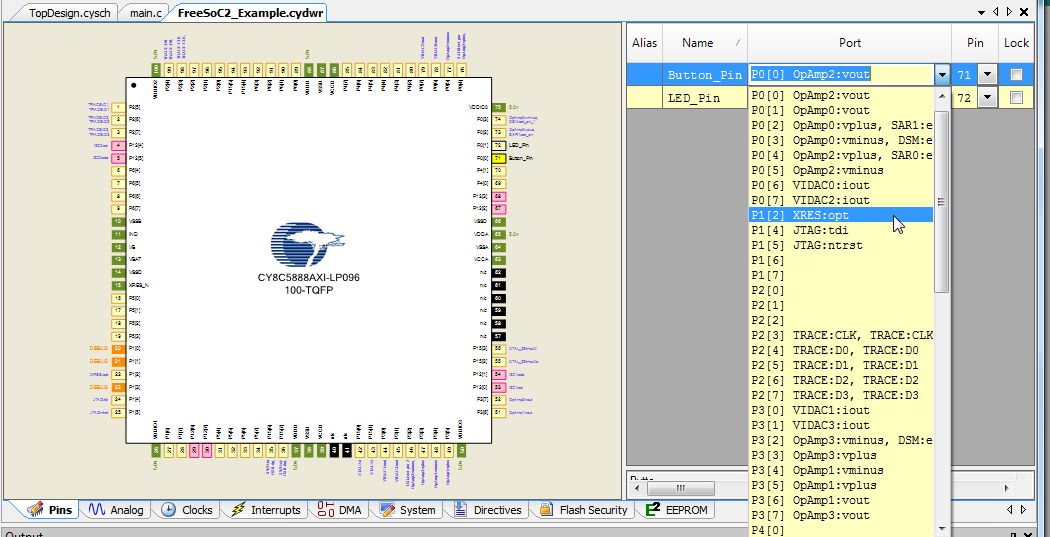Open the main.c tab
This screenshot has height=537, width=1050.
tap(145, 13)
